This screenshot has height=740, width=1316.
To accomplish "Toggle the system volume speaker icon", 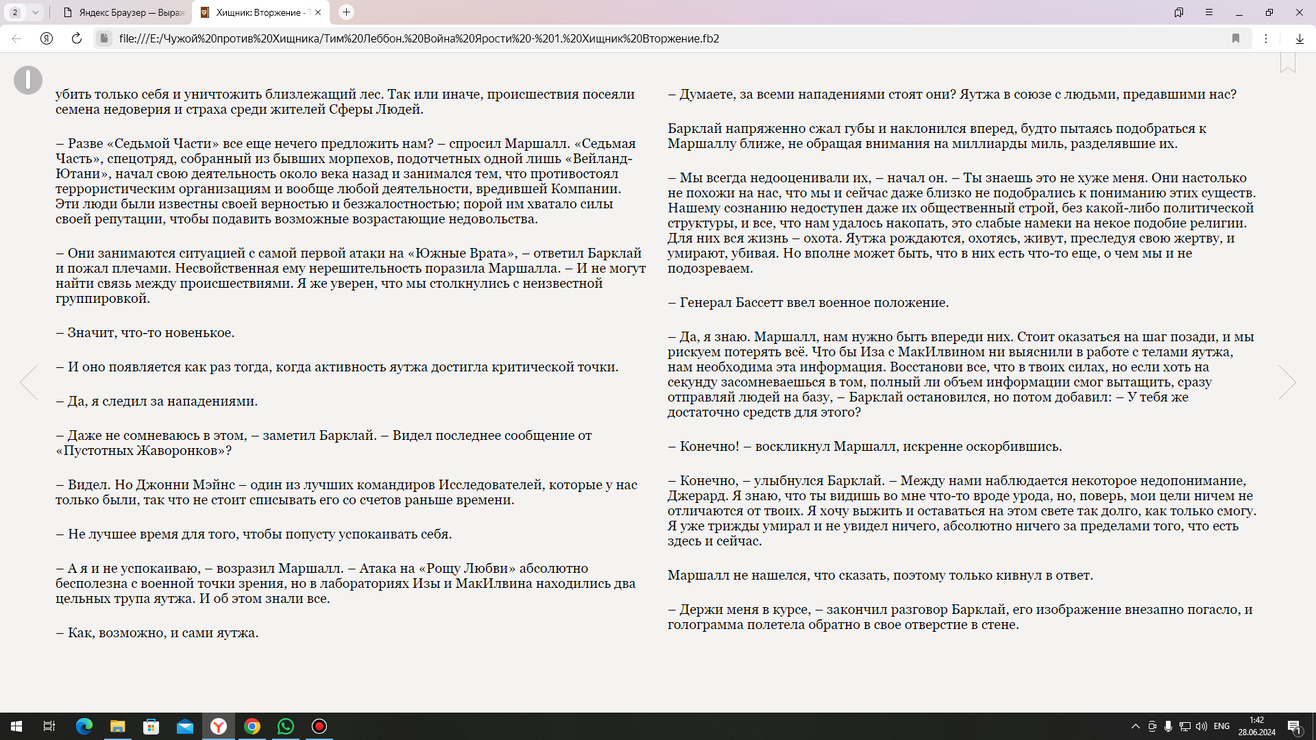I will click(1202, 726).
